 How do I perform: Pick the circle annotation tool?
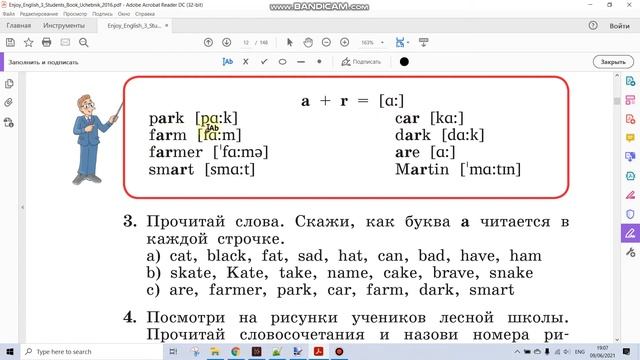tap(282, 62)
